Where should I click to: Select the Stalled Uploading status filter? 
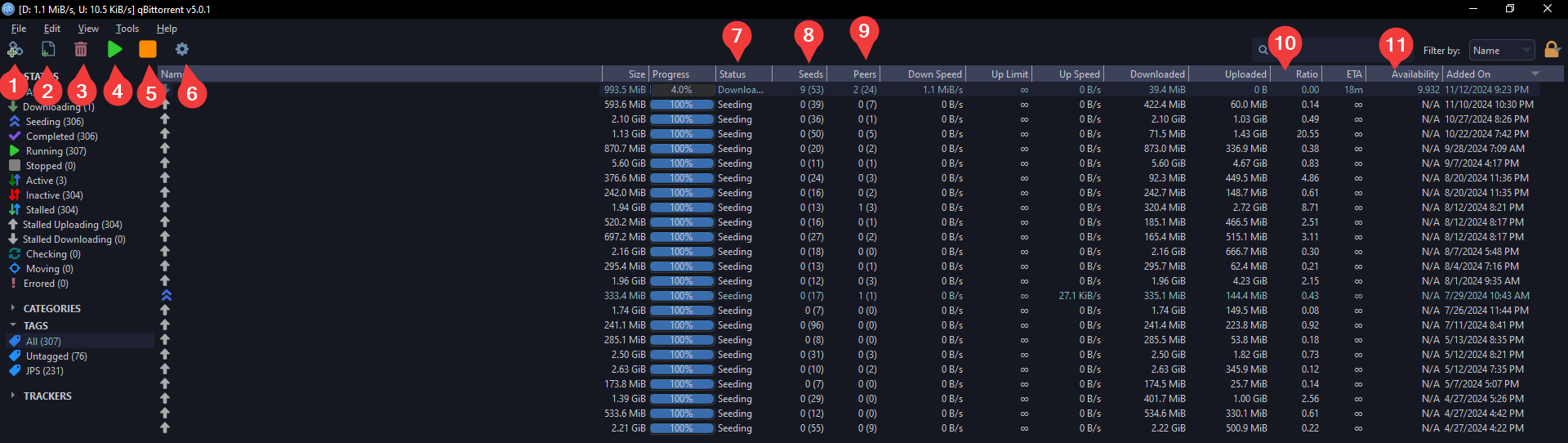[72, 225]
